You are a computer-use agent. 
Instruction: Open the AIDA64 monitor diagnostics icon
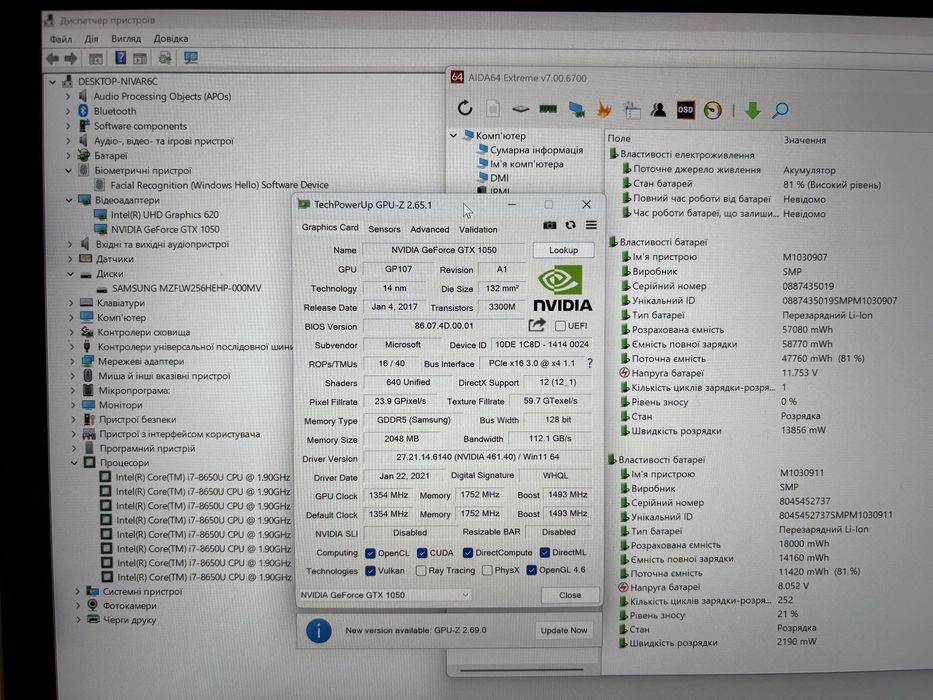[x=576, y=110]
